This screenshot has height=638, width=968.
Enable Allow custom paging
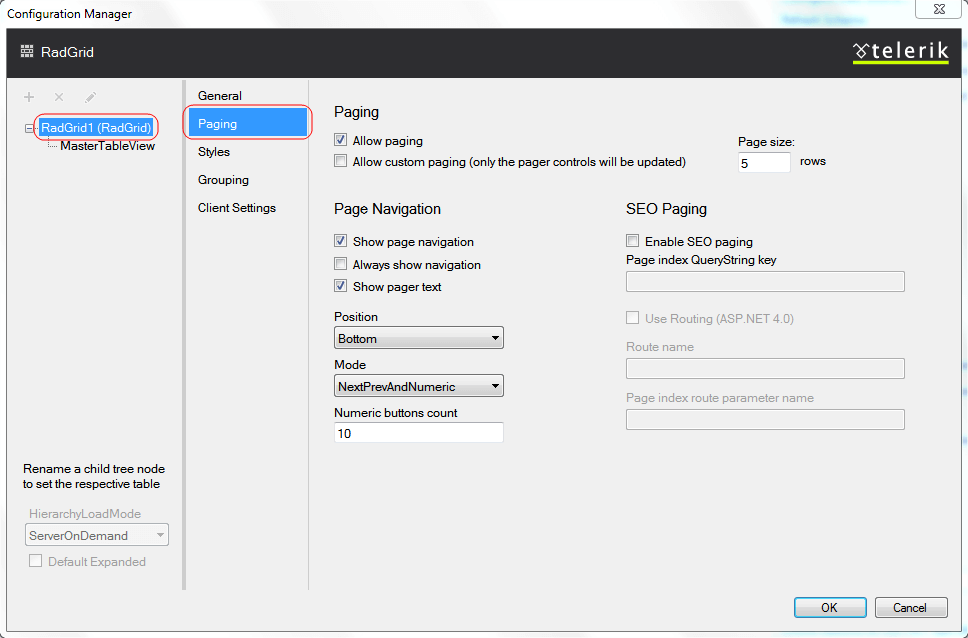click(x=340, y=161)
